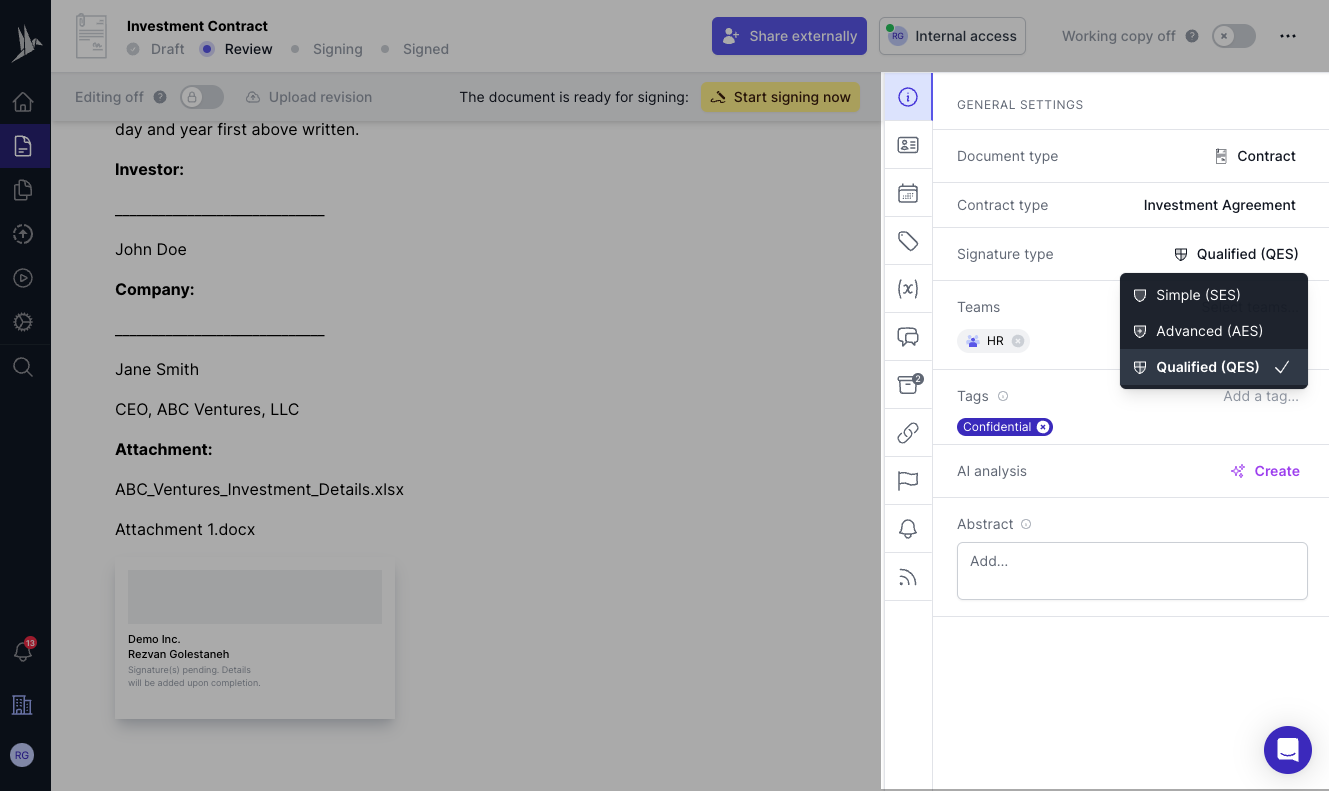Open the Home icon in left sidebar
Image resolution: width=1329 pixels, height=791 pixels.
pyautogui.click(x=23, y=102)
